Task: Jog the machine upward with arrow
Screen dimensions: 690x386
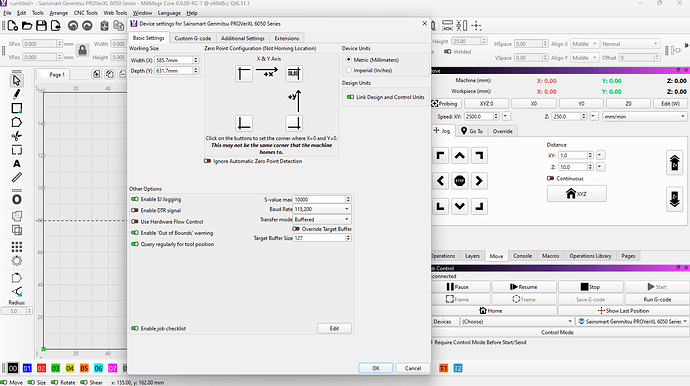Action: pos(460,155)
